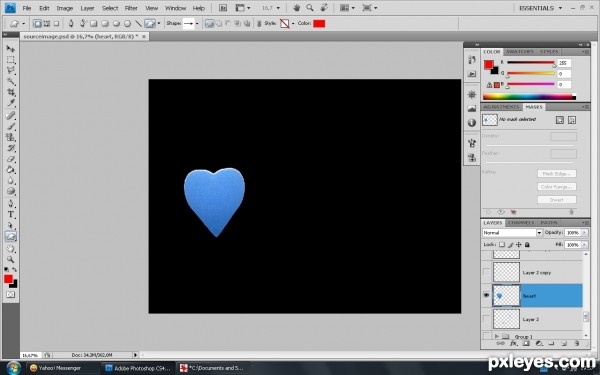The height and width of the screenshot is (375, 600).
Task: Open the Opacity slider arrow
Action: 585,233
